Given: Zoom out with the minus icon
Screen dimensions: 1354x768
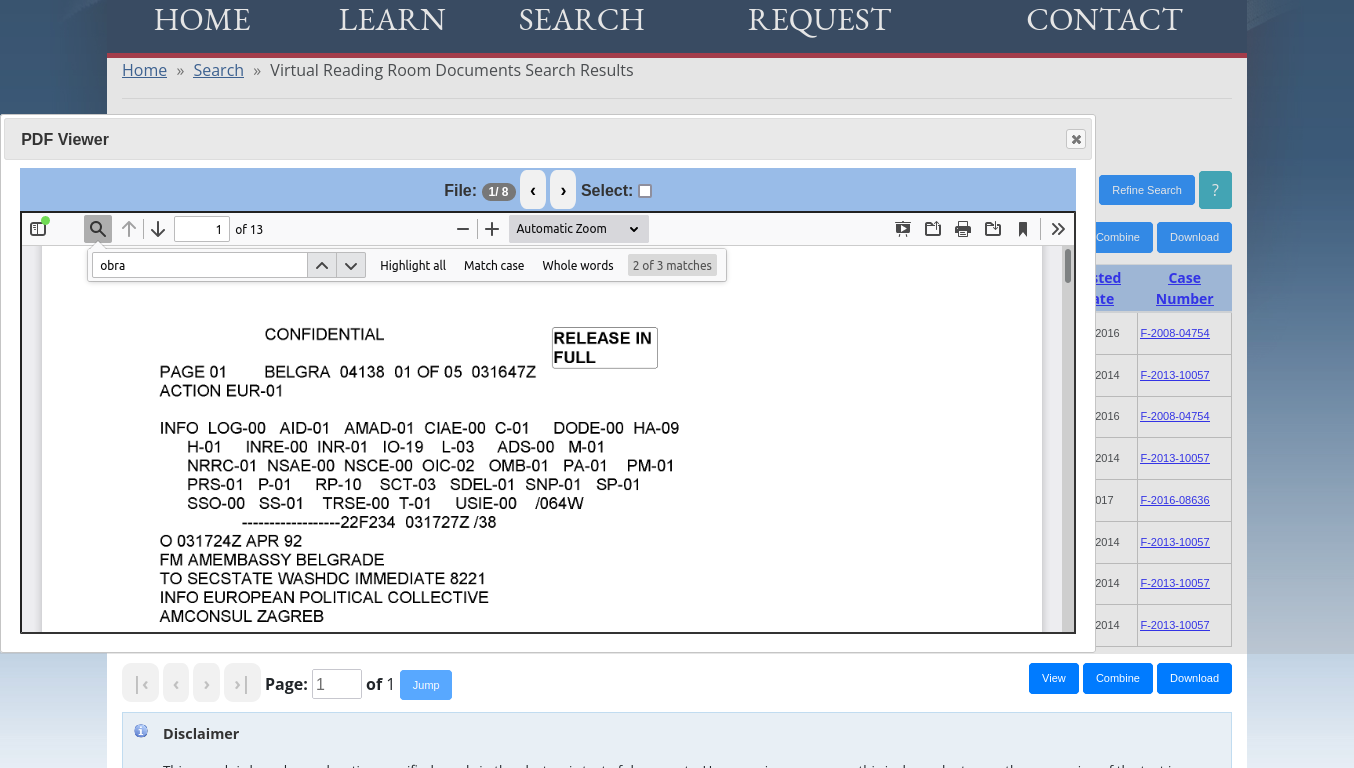Looking at the screenshot, I should (463, 229).
